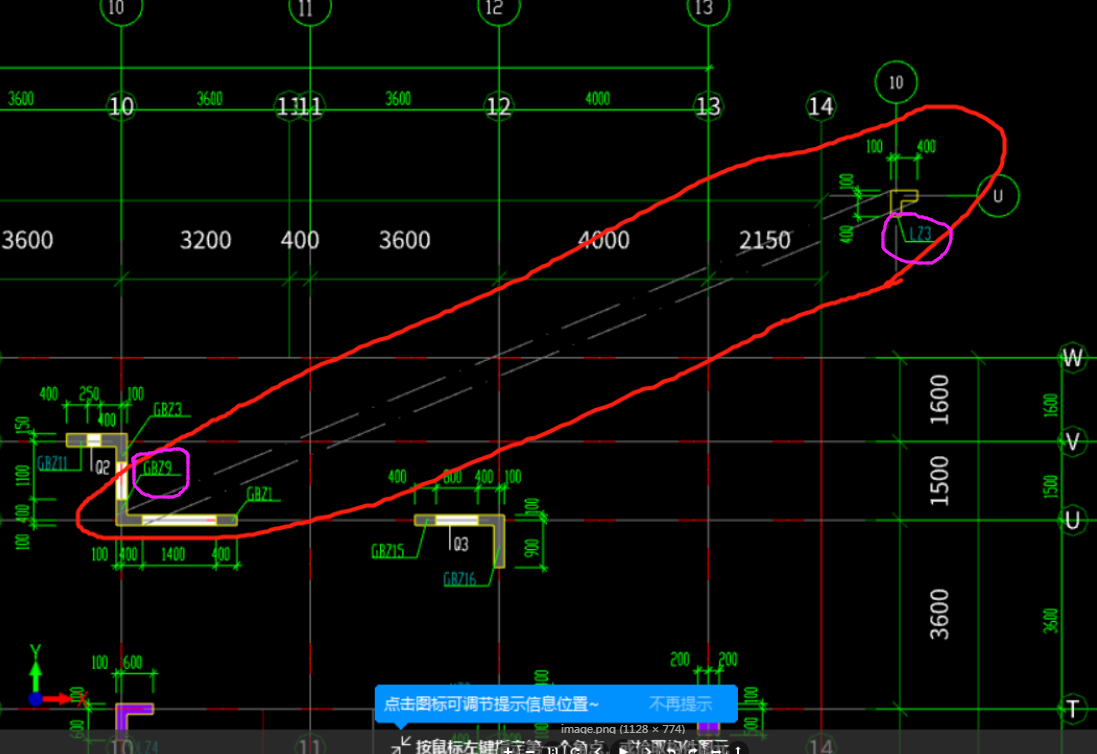Click the circled U axis bubble near LZ3

[x=998, y=196]
